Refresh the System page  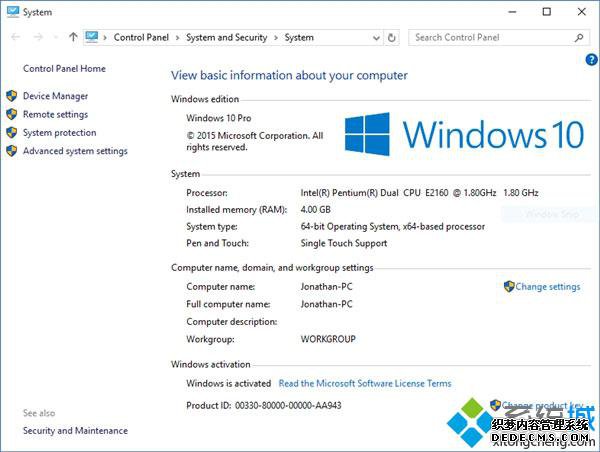coord(391,38)
